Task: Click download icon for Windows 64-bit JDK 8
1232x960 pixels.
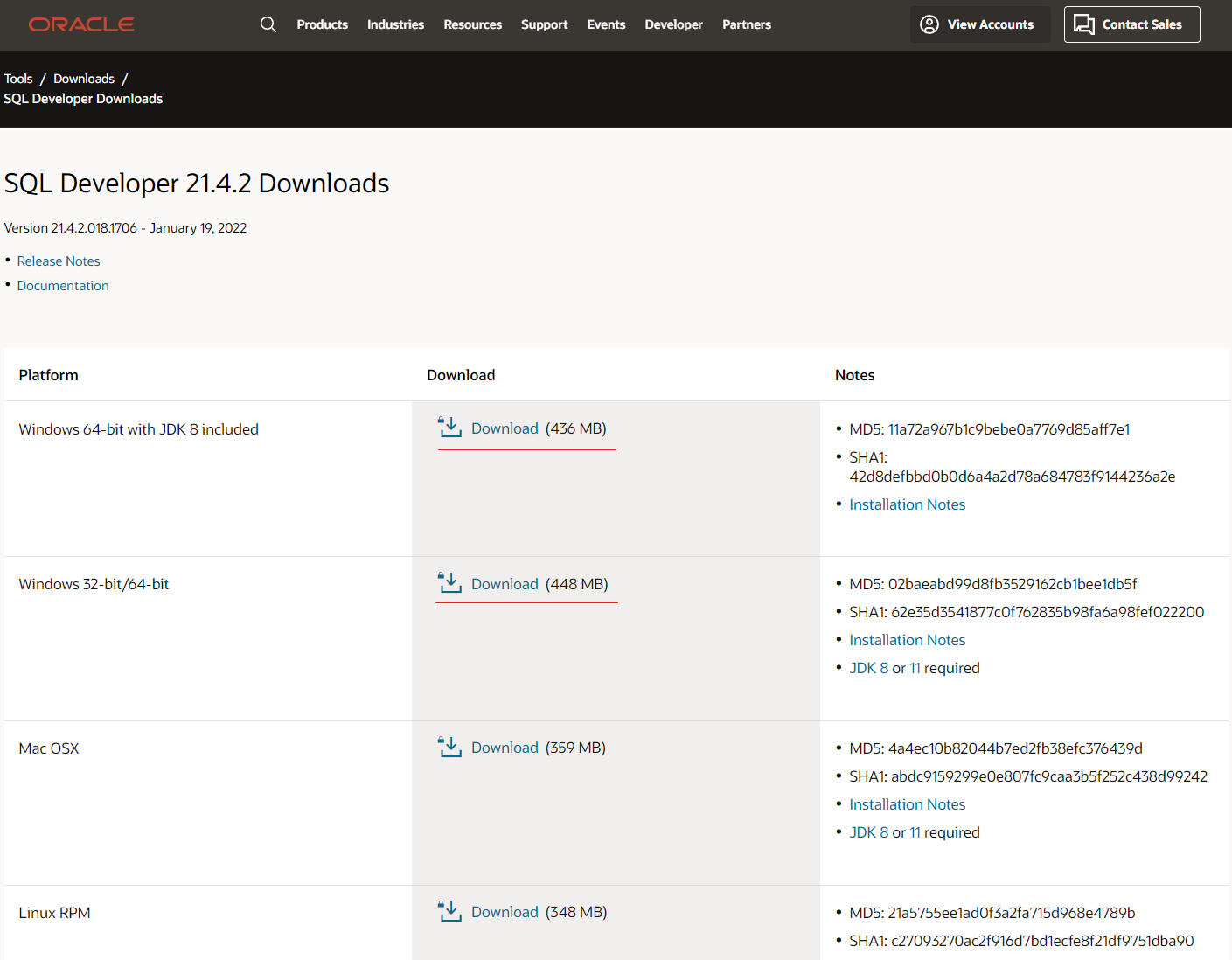Action: point(449,428)
